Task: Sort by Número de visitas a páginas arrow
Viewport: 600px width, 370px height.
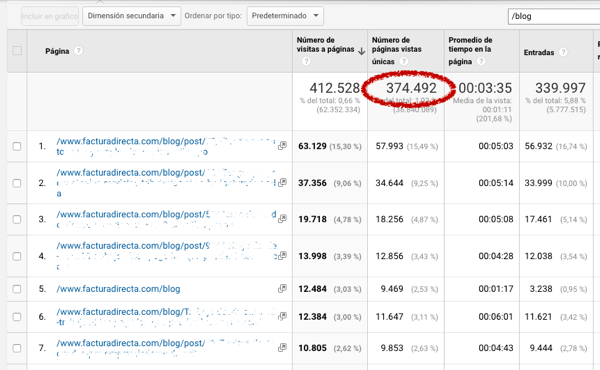Action: [361, 51]
